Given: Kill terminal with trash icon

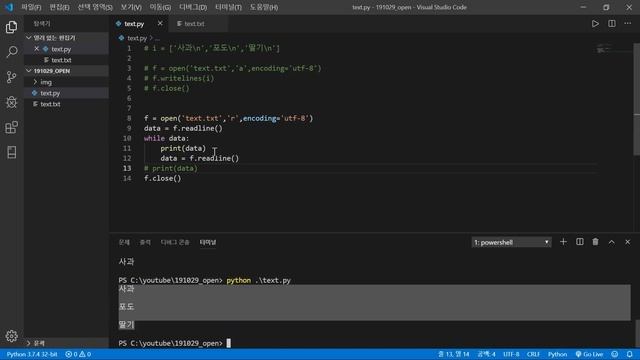Looking at the screenshot, I should (596, 242).
